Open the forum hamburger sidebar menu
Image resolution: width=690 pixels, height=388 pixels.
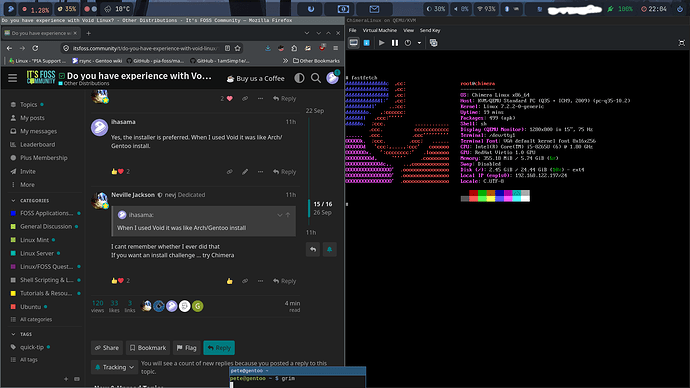pos(12,78)
